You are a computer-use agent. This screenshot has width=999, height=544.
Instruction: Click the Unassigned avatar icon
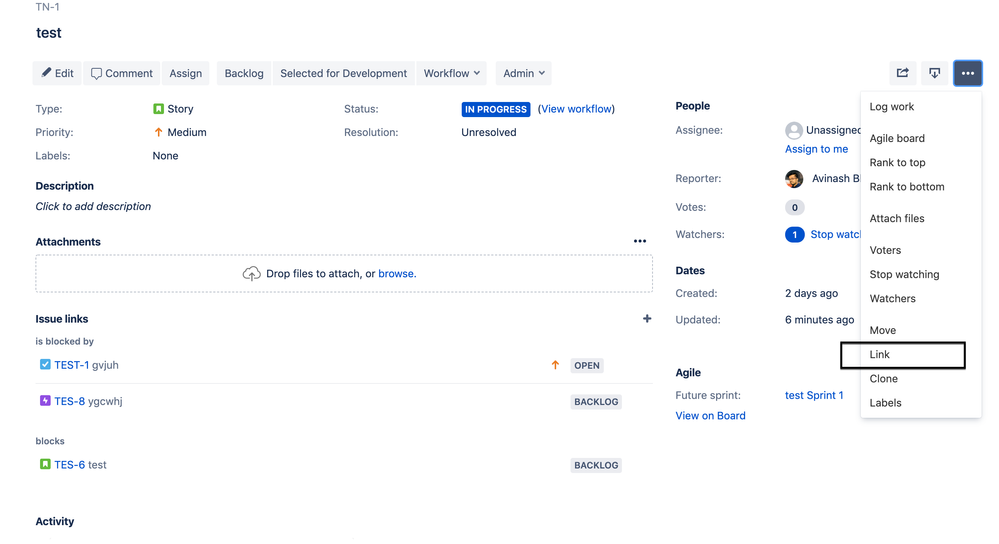[x=794, y=131]
